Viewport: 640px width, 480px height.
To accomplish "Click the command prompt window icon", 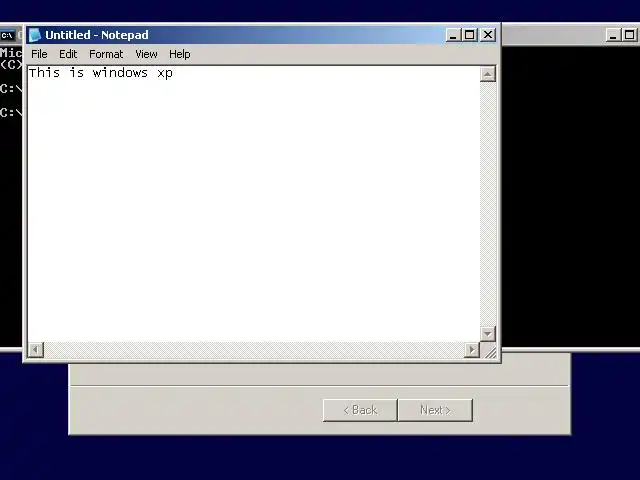I will tap(7, 36).
